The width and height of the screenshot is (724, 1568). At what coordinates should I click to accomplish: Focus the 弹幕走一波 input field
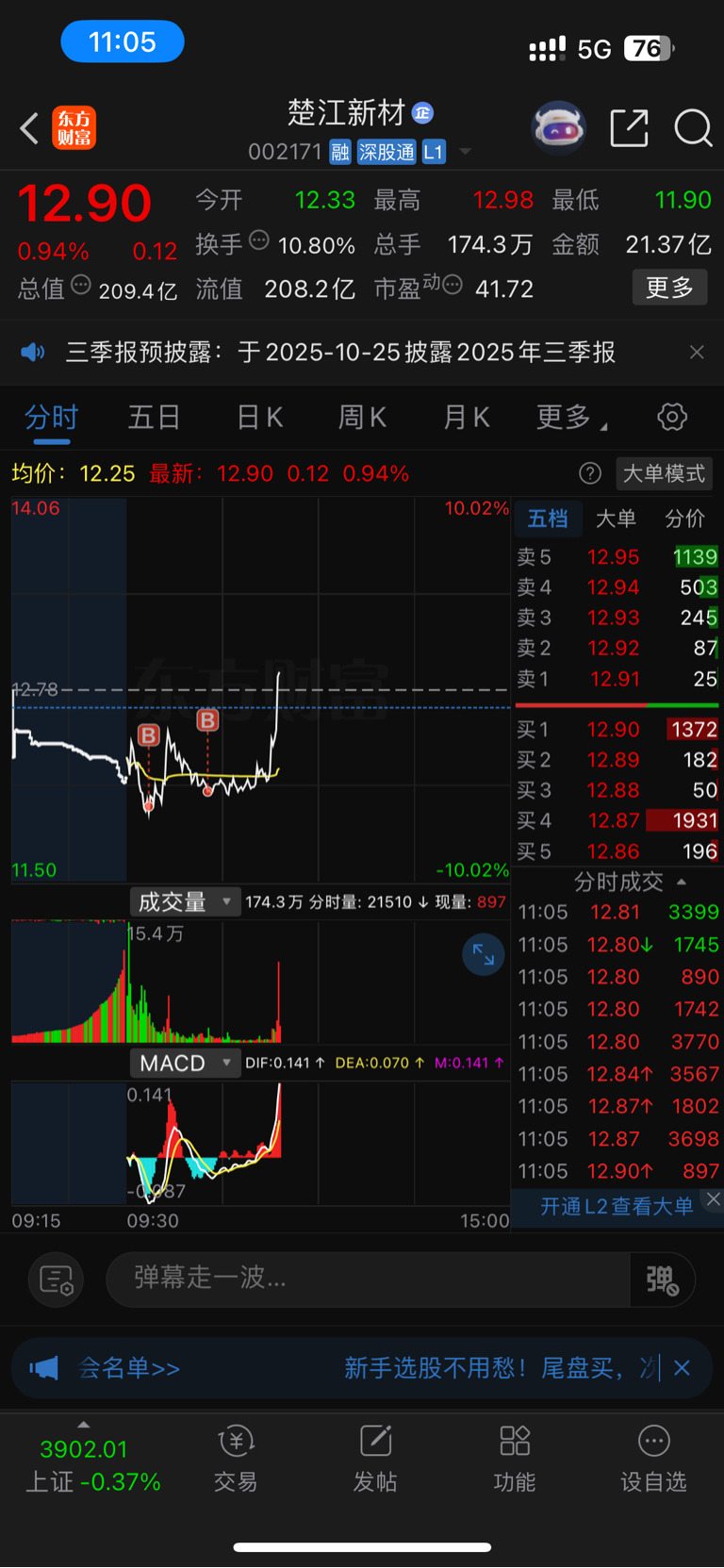[x=368, y=1279]
